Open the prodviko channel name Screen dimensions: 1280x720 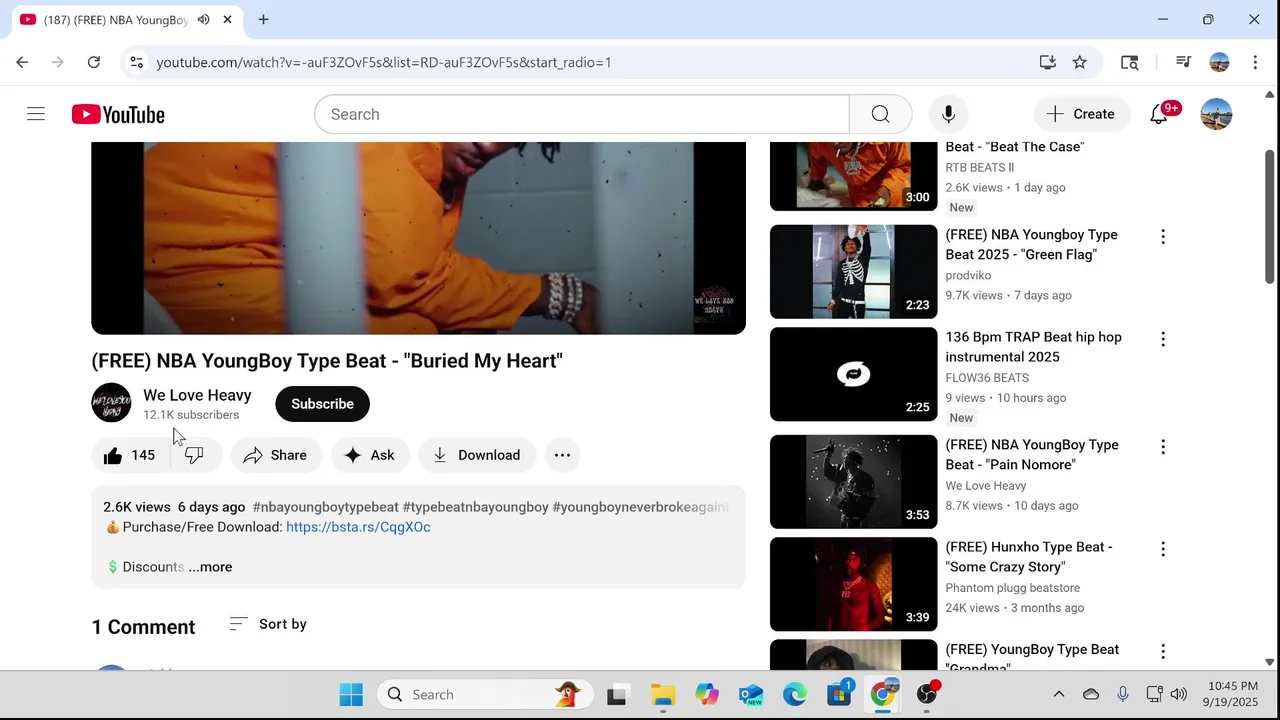(x=968, y=275)
